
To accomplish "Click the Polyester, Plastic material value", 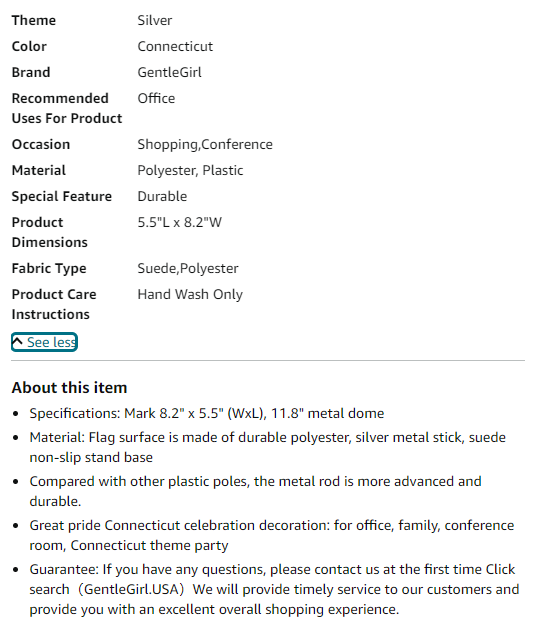I will coord(190,170).
